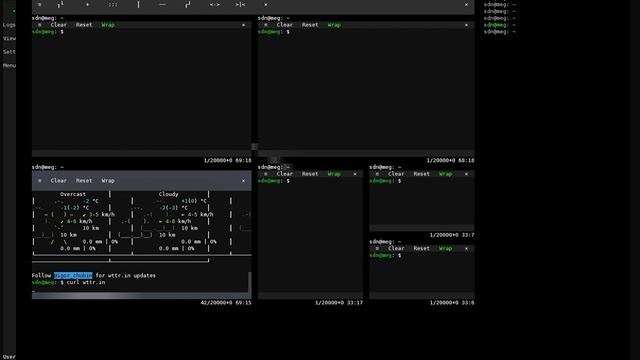Toggle Wrap in pane with 33:17 status
The height and width of the screenshot is (360, 640).
click(x=334, y=174)
